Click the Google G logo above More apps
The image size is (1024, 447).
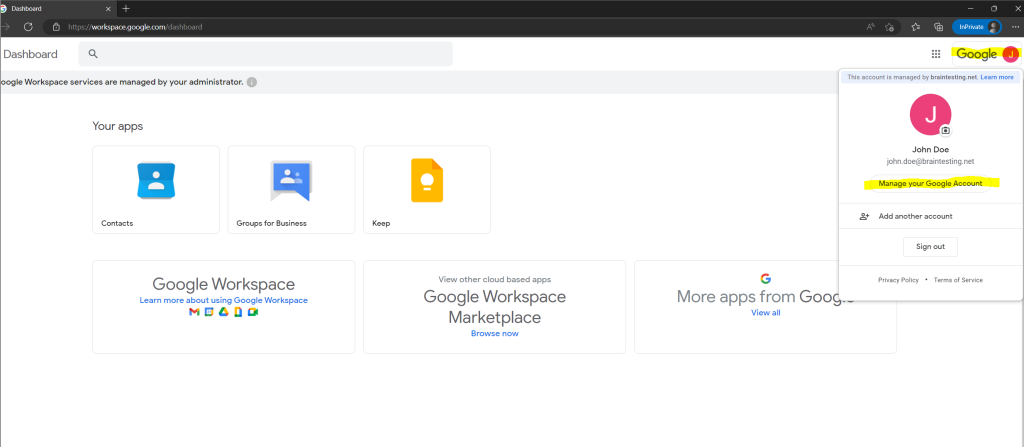[x=765, y=278]
